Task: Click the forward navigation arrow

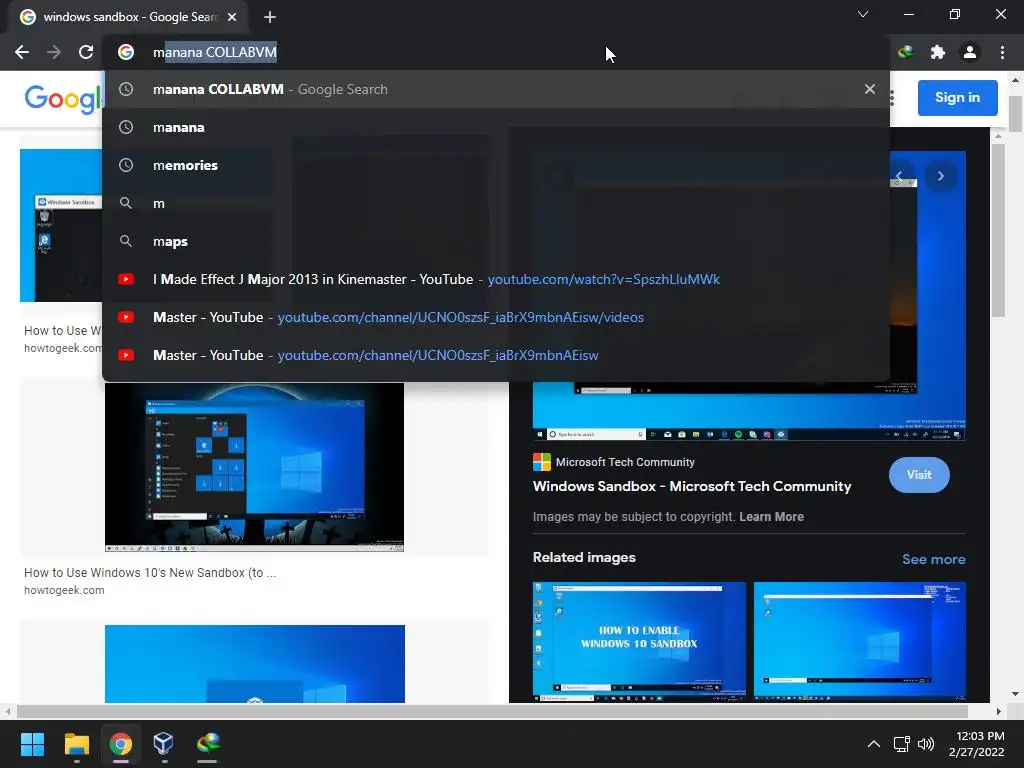Action: click(54, 52)
